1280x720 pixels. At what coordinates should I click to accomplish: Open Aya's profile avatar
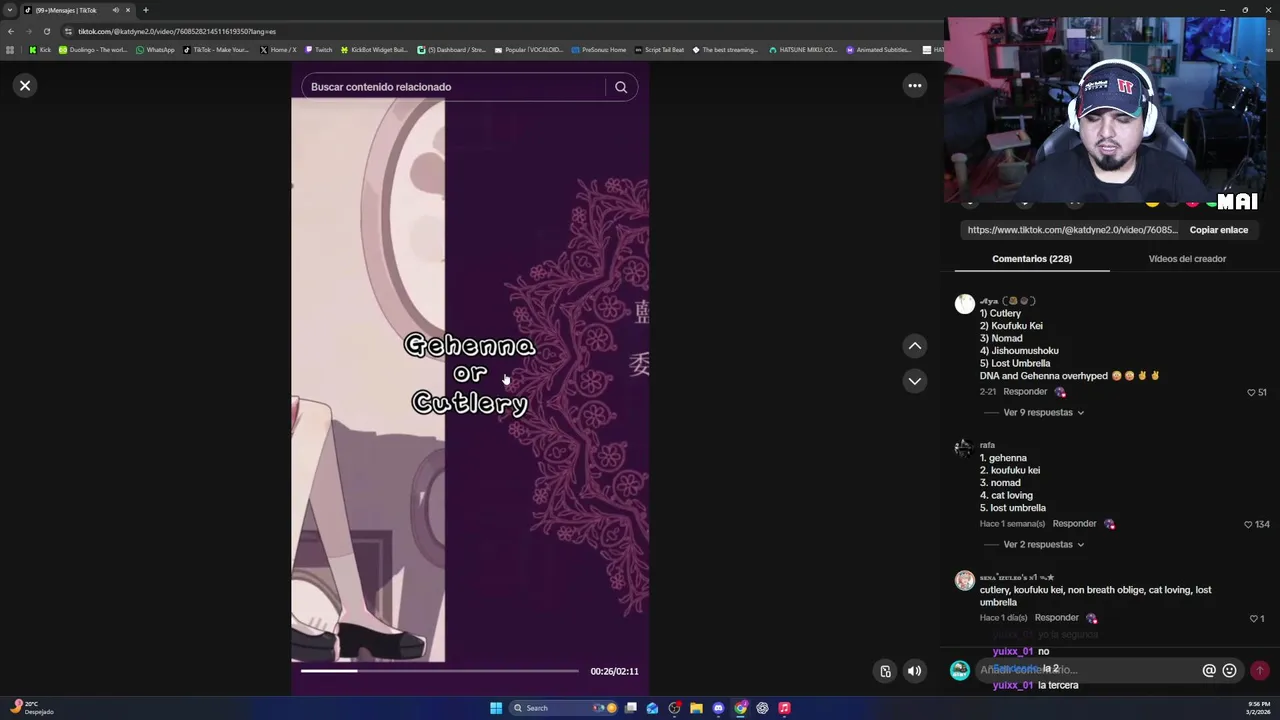[x=965, y=304]
